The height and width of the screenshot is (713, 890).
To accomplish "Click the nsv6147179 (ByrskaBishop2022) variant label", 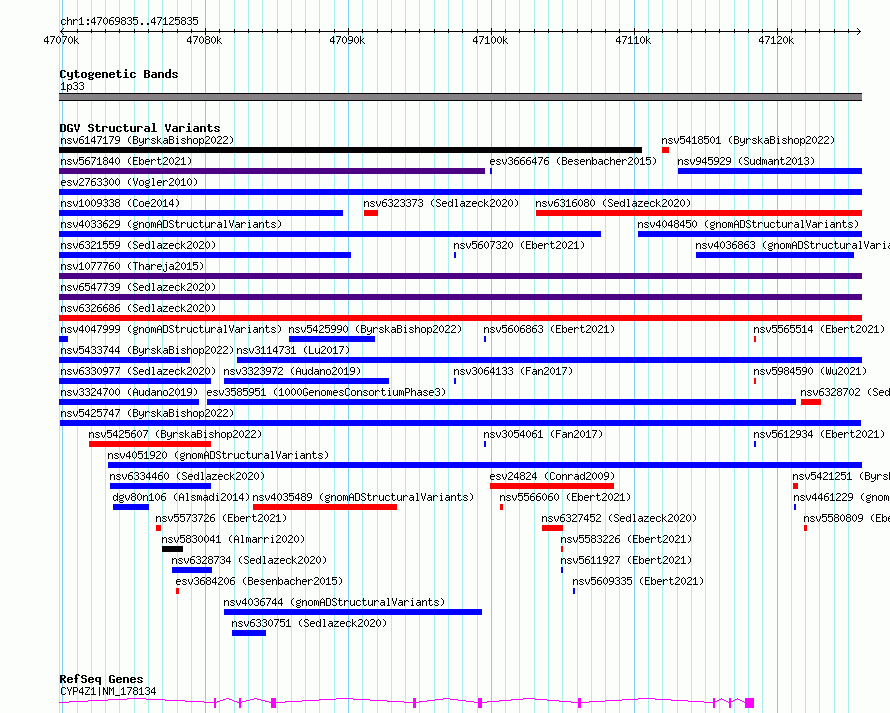I will coord(147,140).
